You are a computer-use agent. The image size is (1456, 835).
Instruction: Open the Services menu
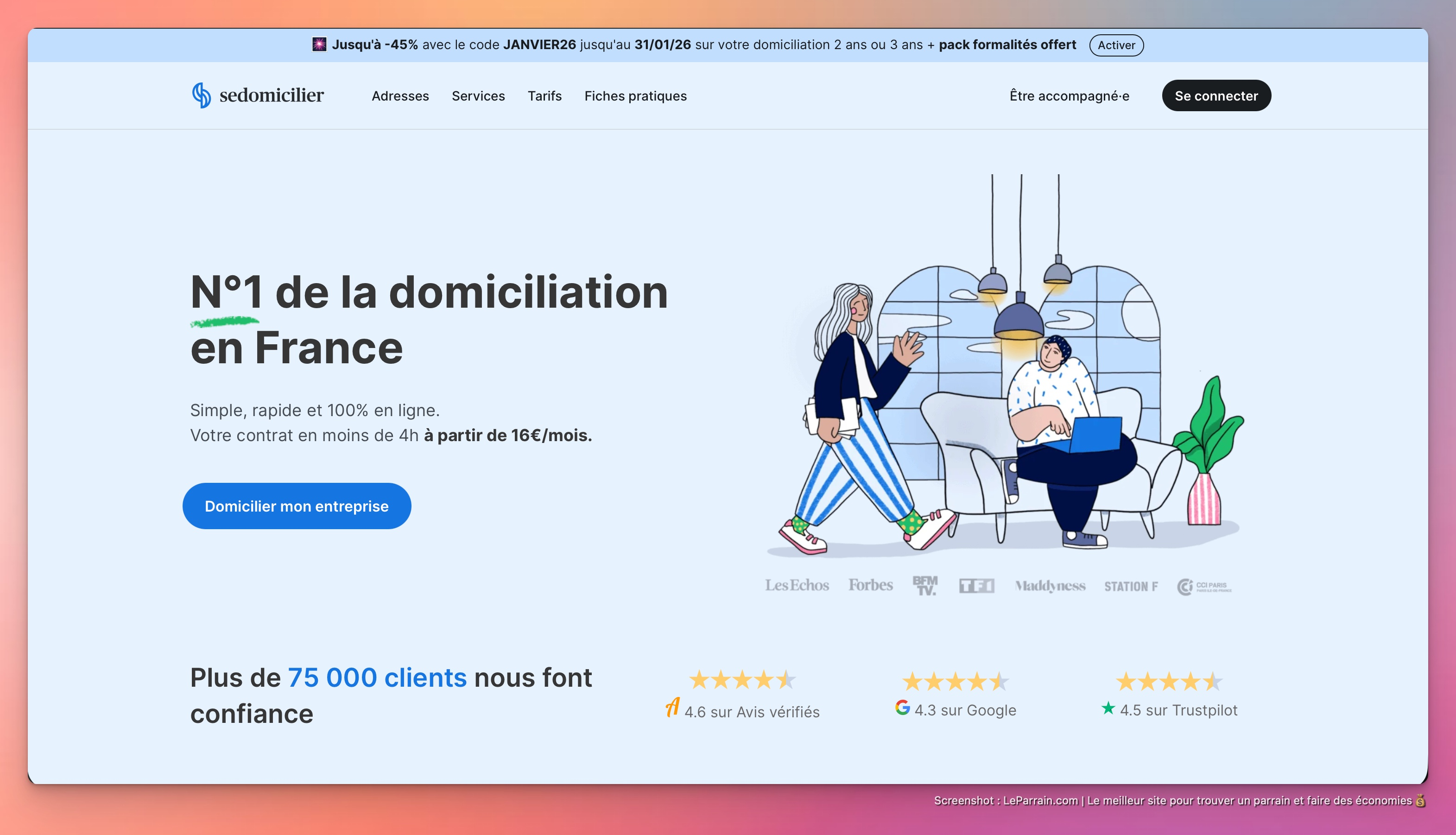click(x=478, y=96)
